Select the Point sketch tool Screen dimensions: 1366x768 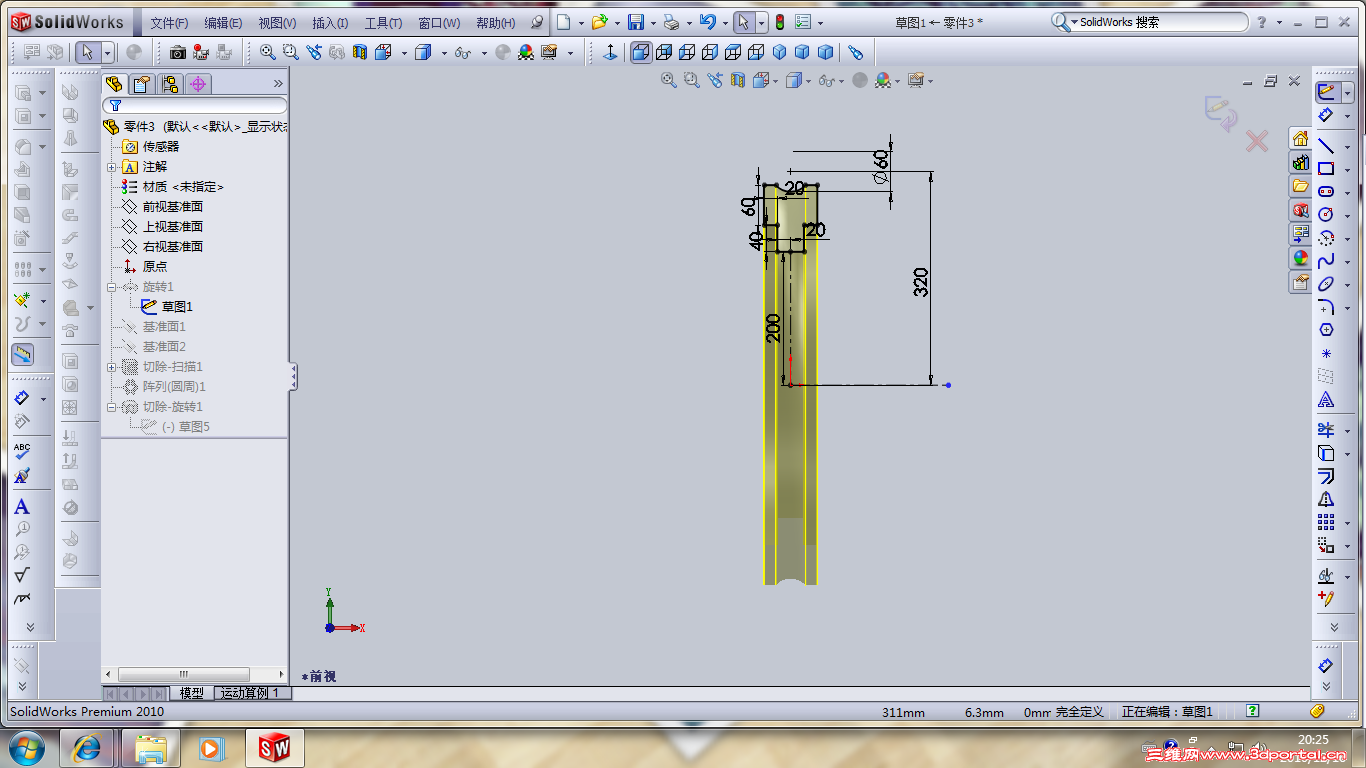click(1326, 353)
